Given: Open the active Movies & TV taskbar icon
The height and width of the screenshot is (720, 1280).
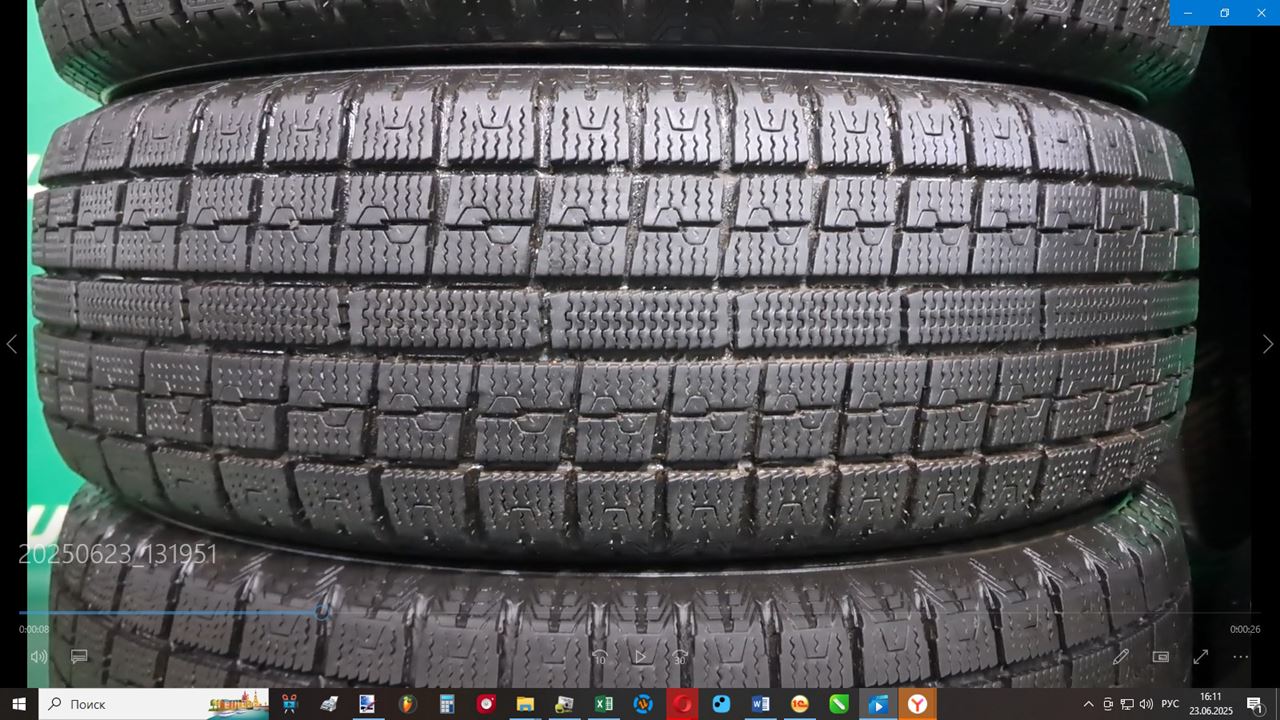Looking at the screenshot, I should click(877, 704).
